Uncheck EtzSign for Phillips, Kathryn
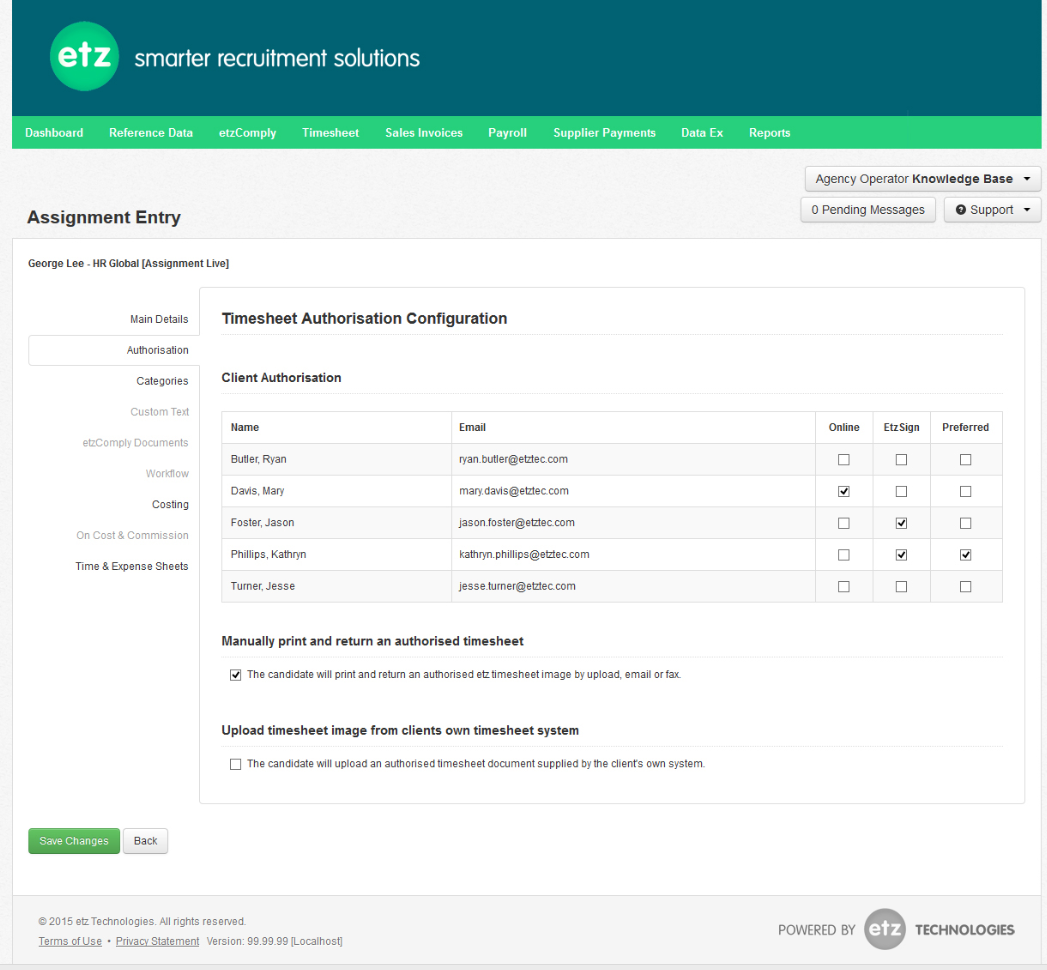Screen dimensions: 1047x970 [901, 555]
